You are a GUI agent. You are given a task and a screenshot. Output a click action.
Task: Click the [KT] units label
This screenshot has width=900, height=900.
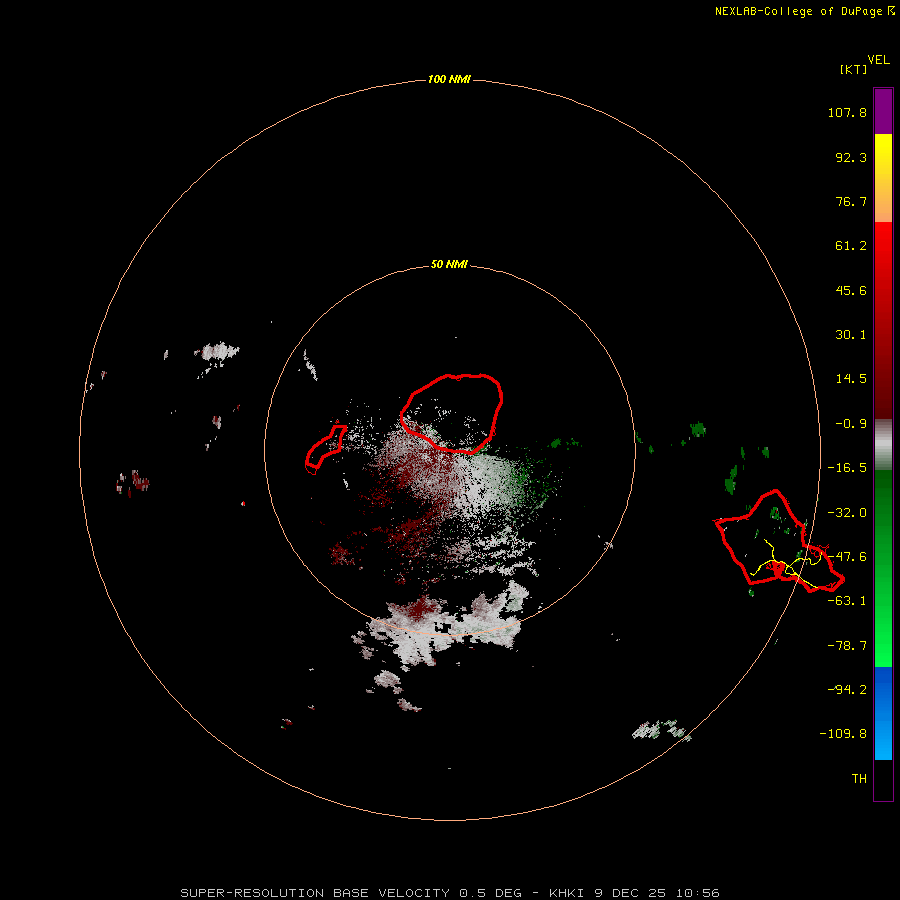(x=854, y=69)
